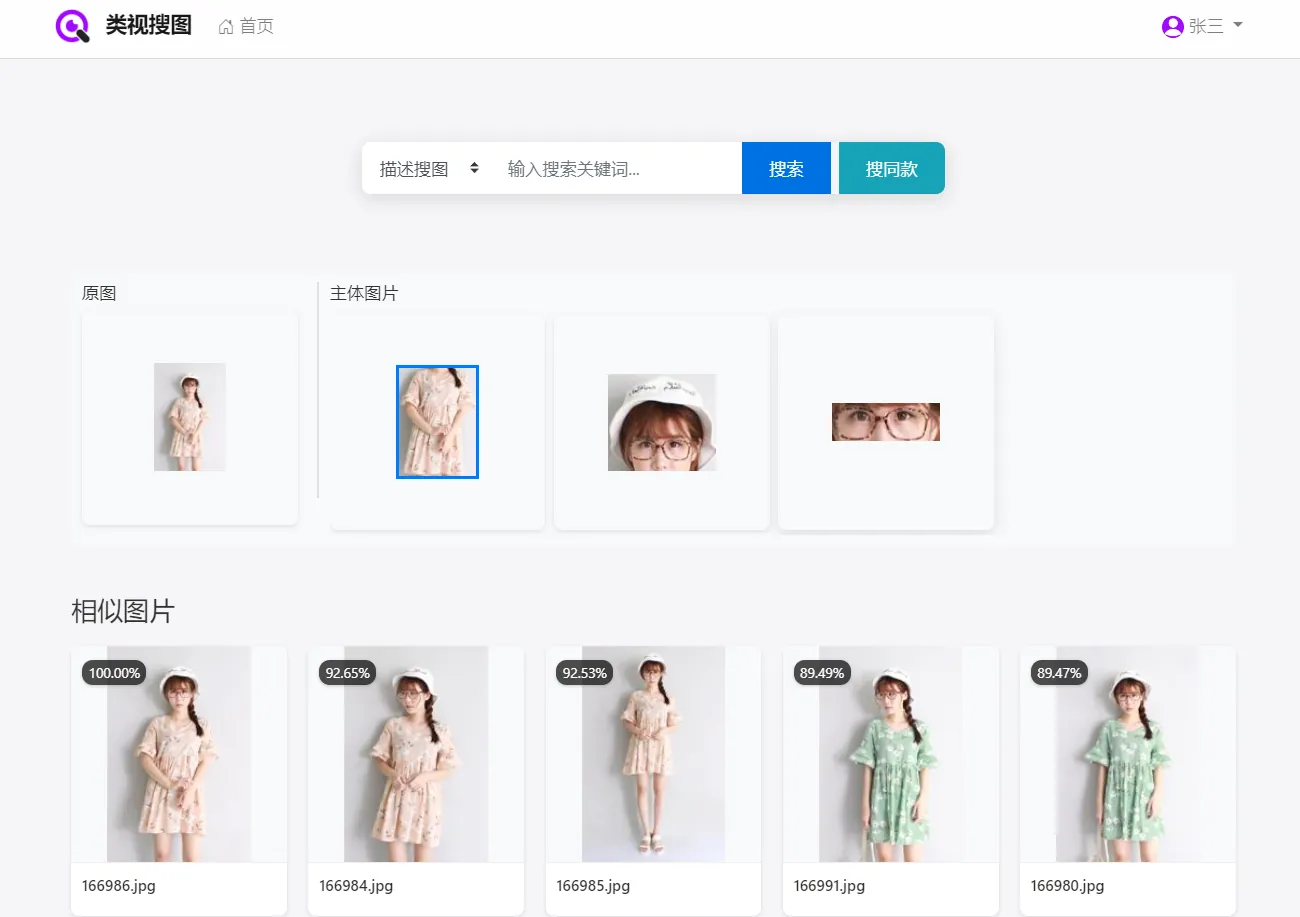Navigate to the 首页 menu item
The height and width of the screenshot is (917, 1300).
(x=253, y=26)
